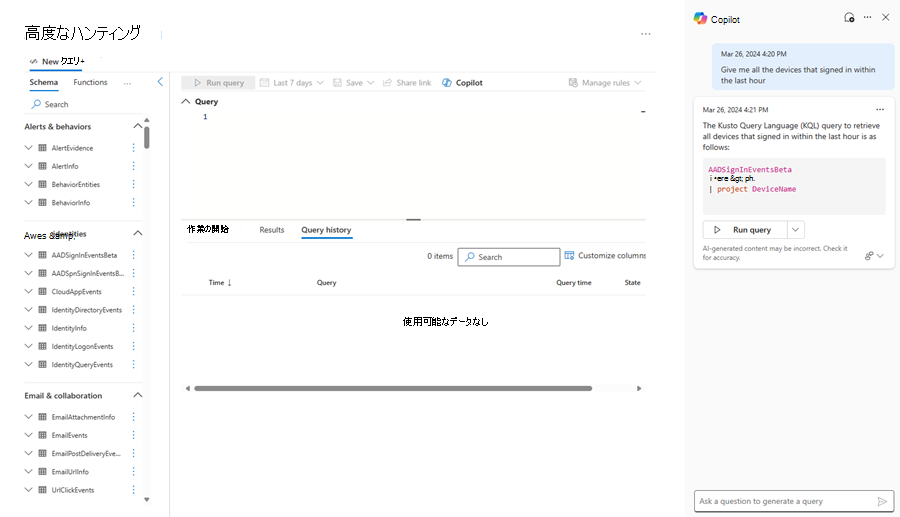Collapse the Identities apps section
This screenshot has height=517, width=900.
pyautogui.click(x=138, y=233)
